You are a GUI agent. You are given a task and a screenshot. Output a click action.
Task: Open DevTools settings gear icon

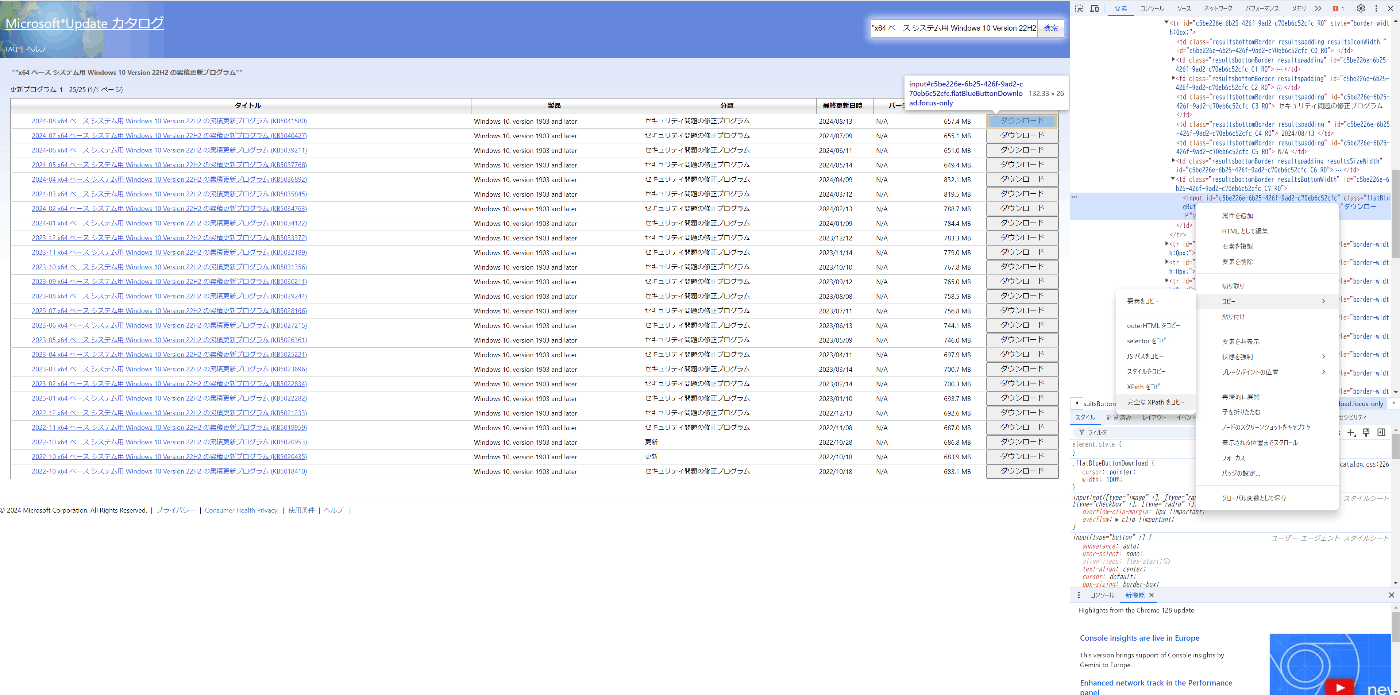tap(1361, 8)
